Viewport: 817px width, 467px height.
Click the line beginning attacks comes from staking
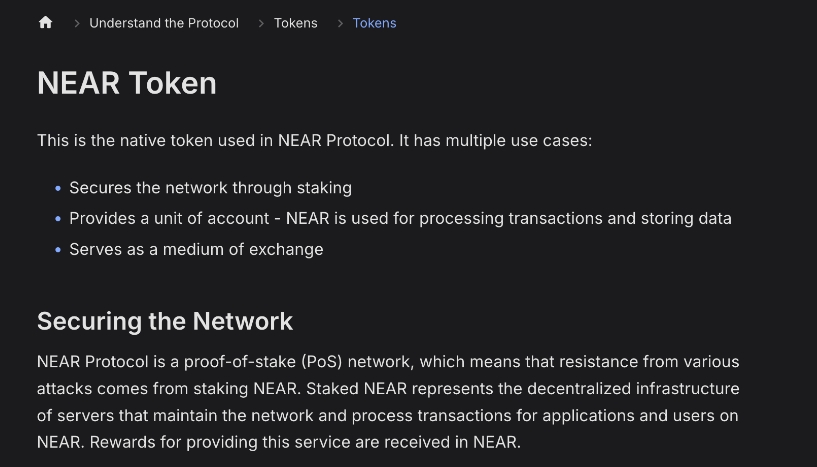pos(388,388)
